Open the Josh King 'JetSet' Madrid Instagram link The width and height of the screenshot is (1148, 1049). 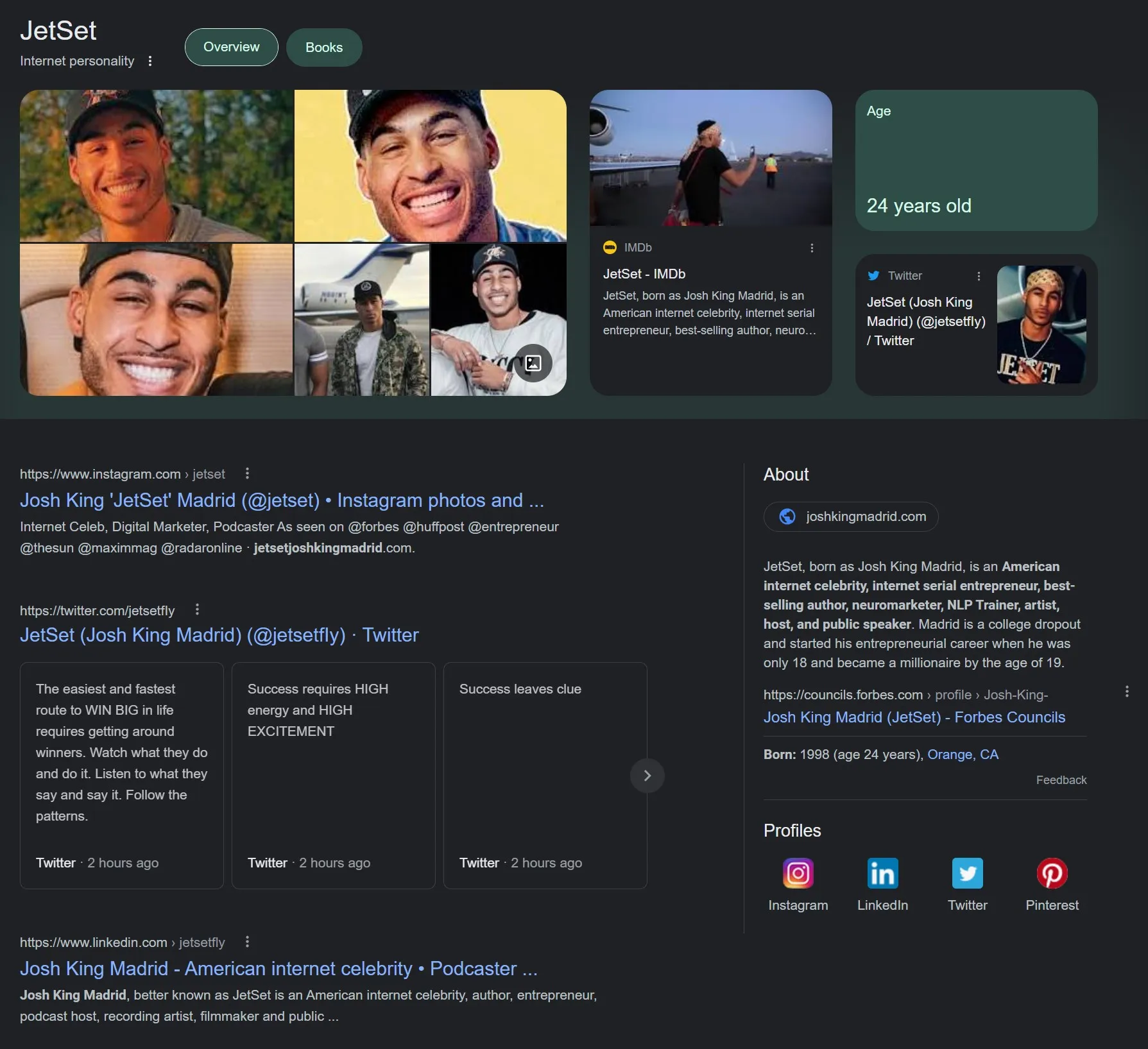[282, 500]
